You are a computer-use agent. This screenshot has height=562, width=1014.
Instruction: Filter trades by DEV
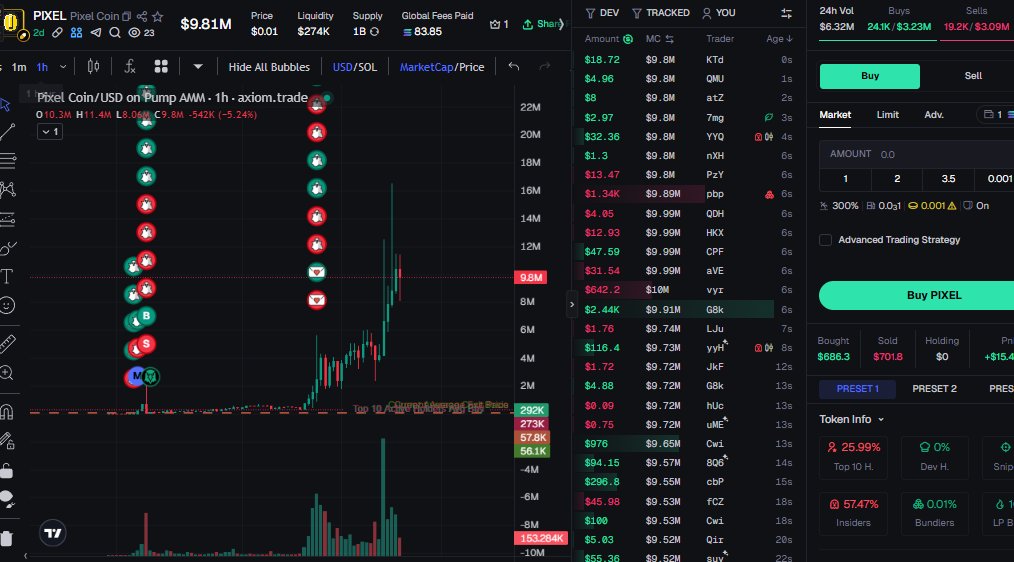coord(602,13)
